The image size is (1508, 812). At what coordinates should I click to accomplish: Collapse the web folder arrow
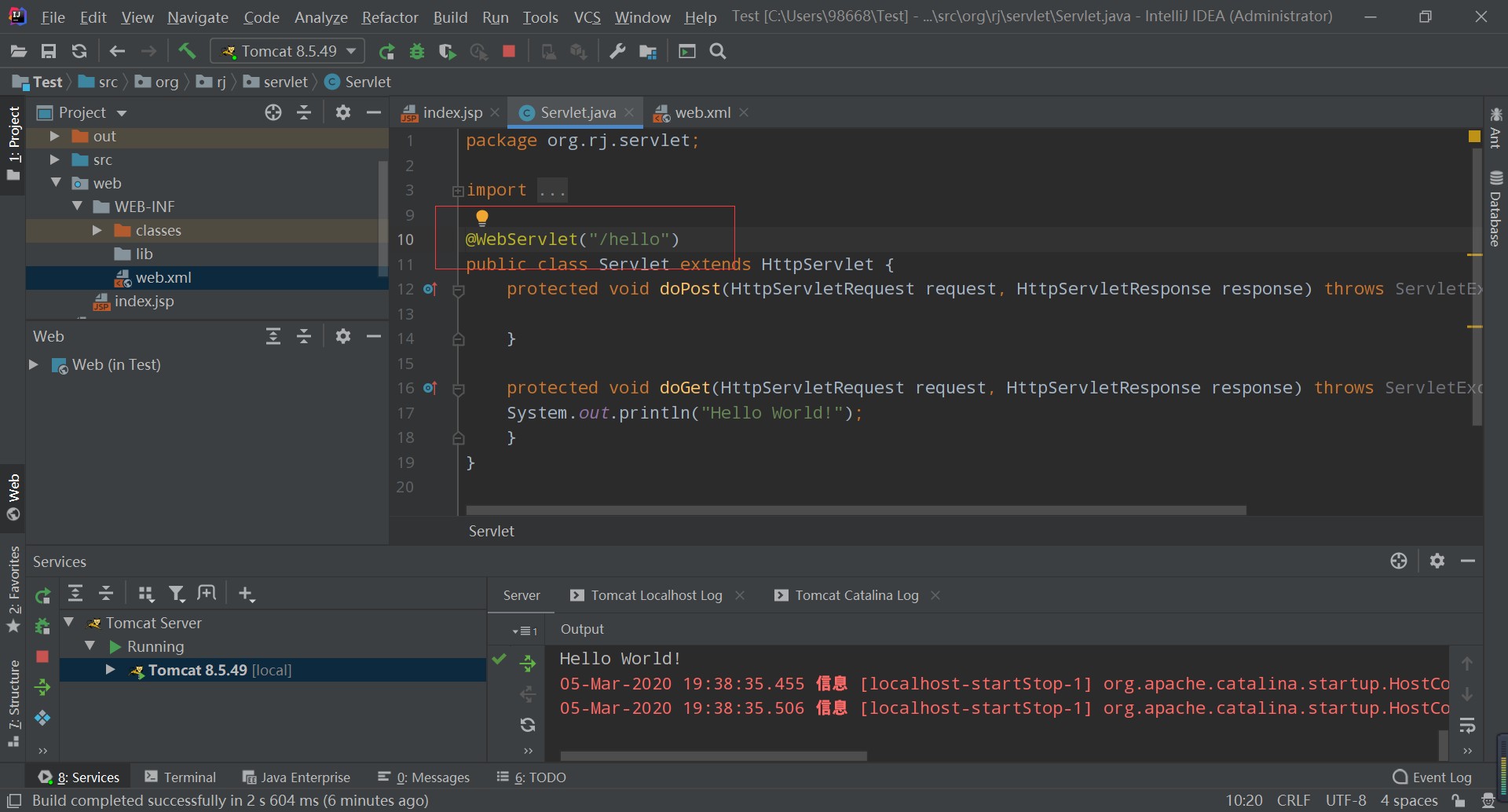pos(56,183)
